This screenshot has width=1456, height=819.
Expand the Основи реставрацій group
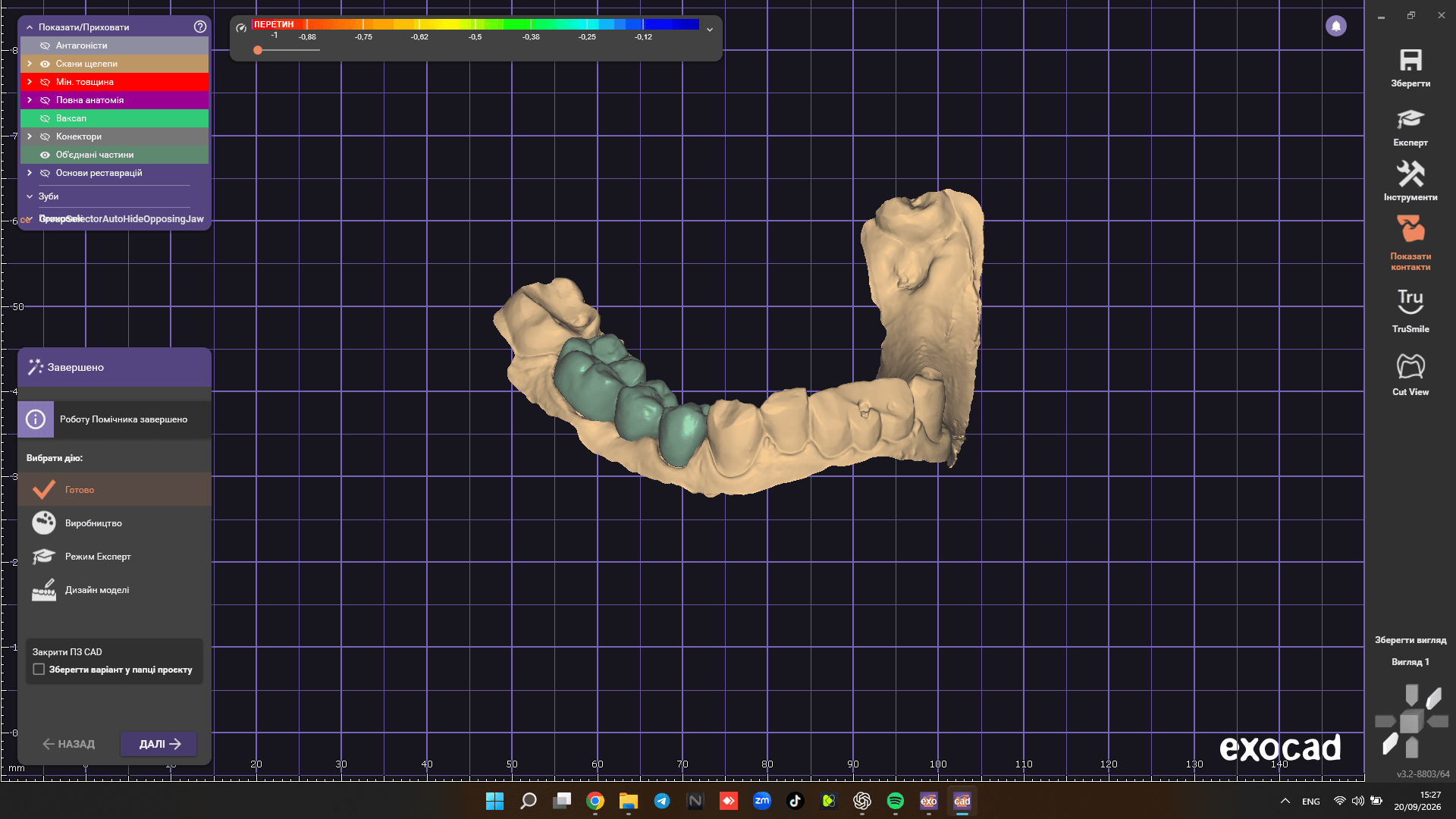(x=30, y=173)
